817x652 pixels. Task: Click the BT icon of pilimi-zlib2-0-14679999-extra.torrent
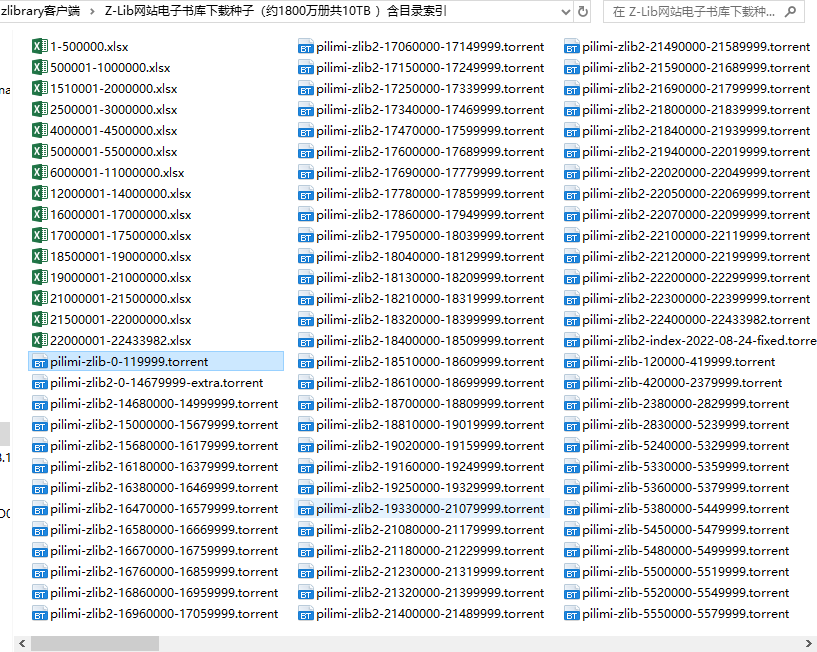(40, 383)
